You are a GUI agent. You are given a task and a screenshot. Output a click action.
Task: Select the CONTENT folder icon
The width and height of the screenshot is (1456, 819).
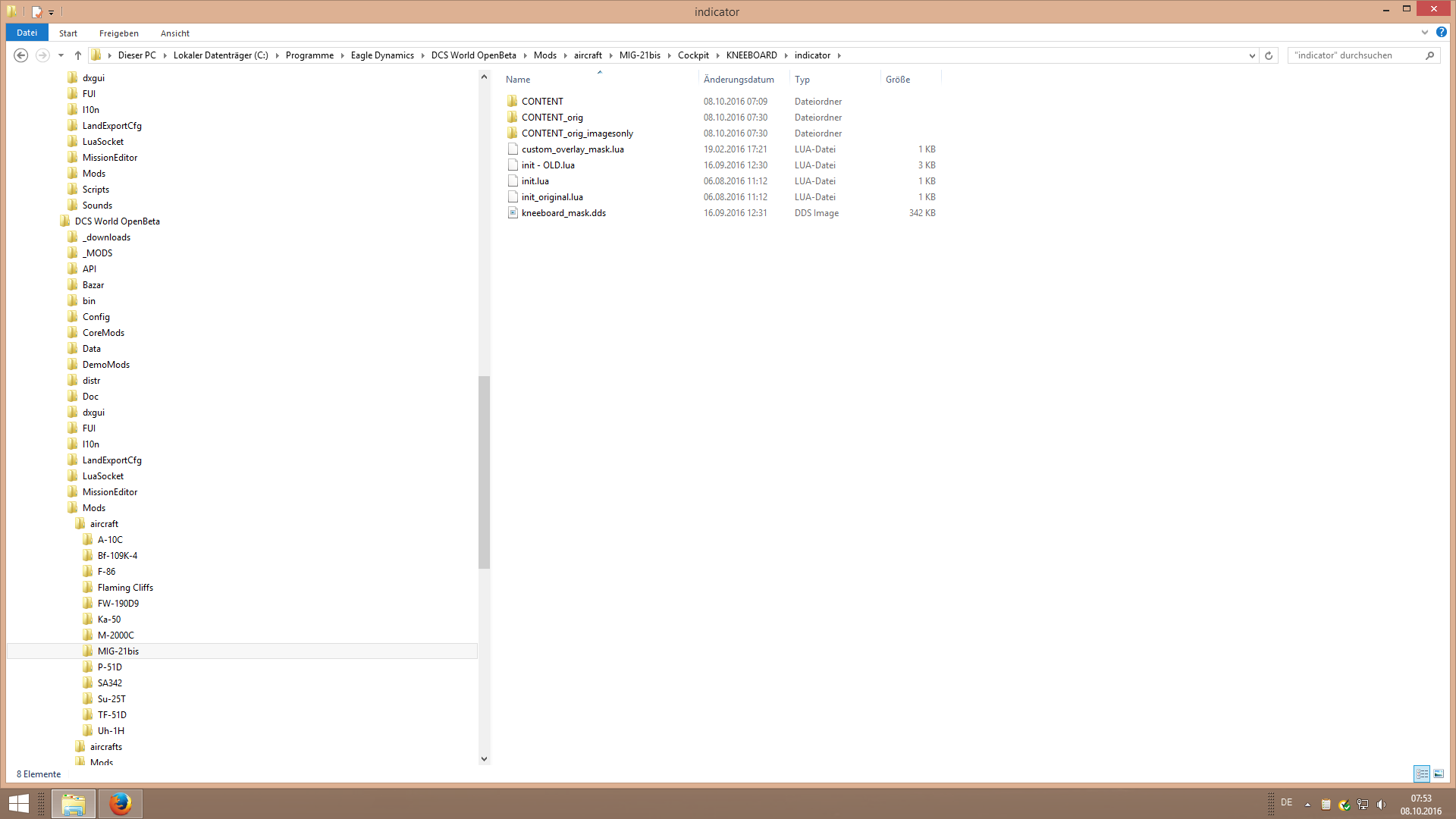coord(513,101)
